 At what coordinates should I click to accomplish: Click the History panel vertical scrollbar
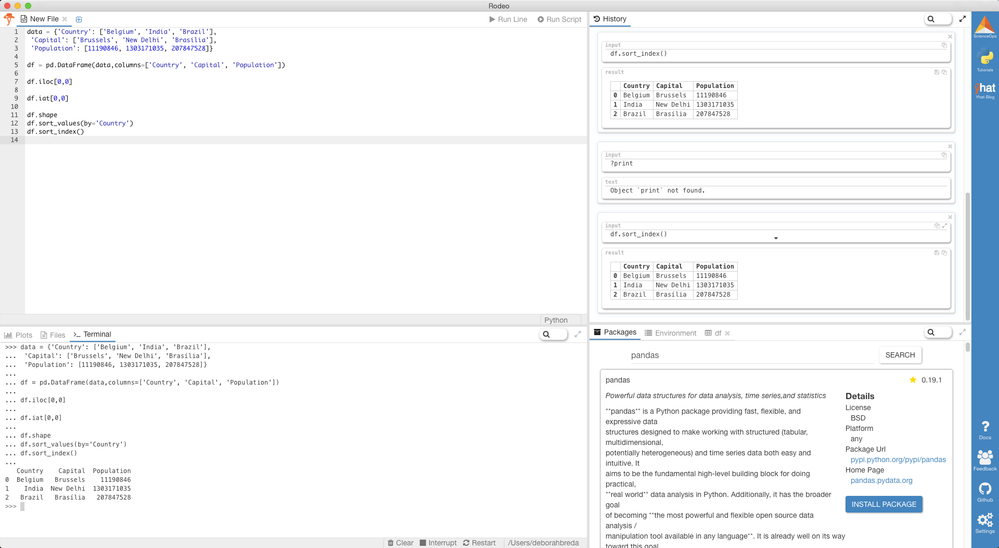click(x=968, y=255)
